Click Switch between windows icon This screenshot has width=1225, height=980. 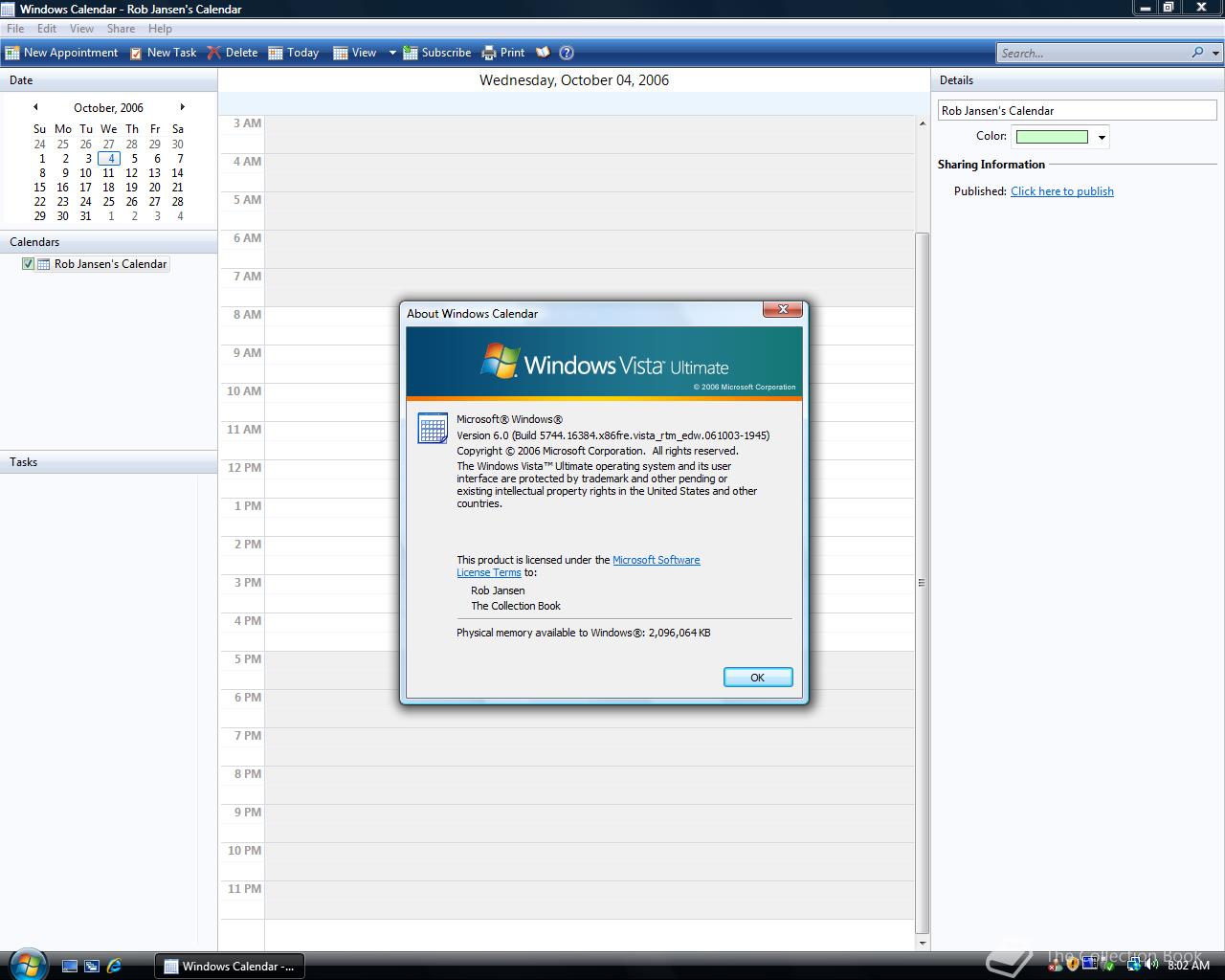[x=92, y=967]
